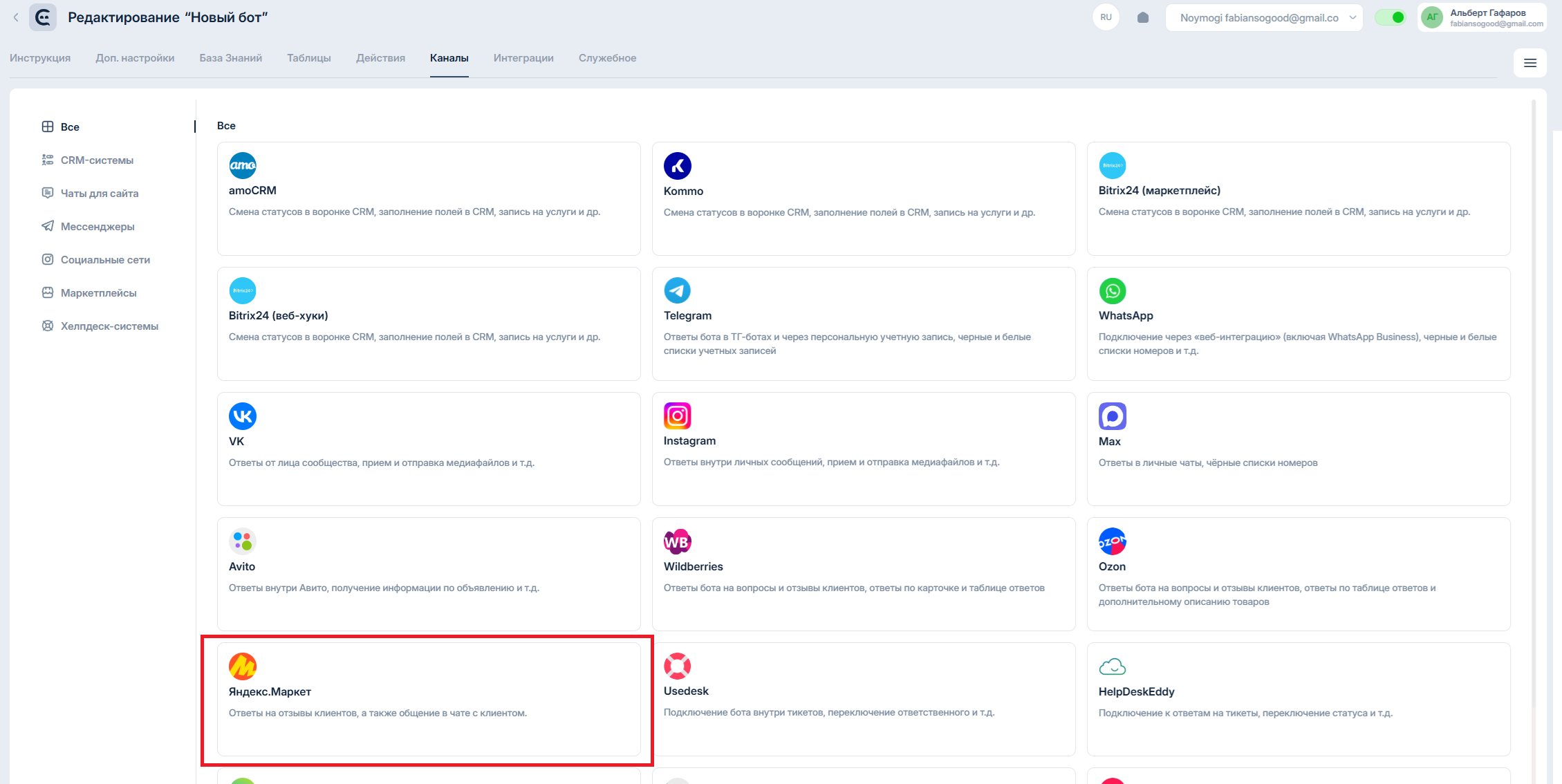Open the Ozon marketplace icon
This screenshot has height=784, width=1562.
pos(1112,541)
